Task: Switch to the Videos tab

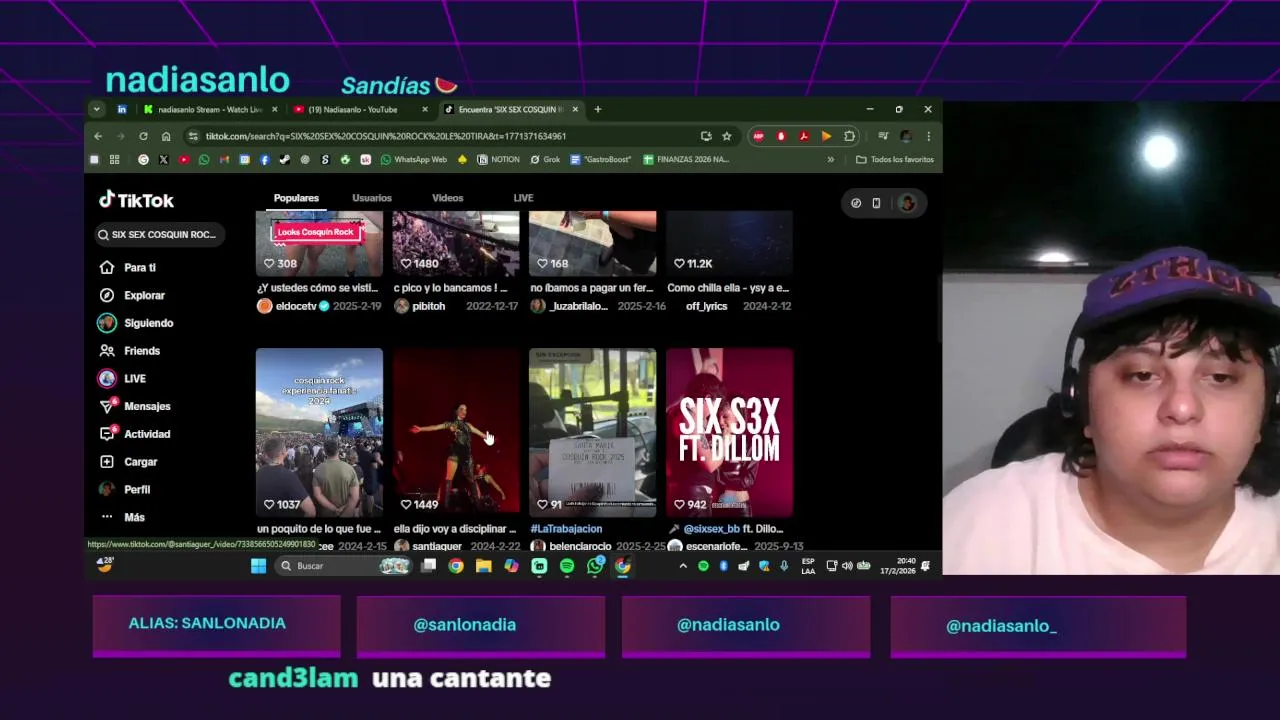Action: pyautogui.click(x=447, y=198)
